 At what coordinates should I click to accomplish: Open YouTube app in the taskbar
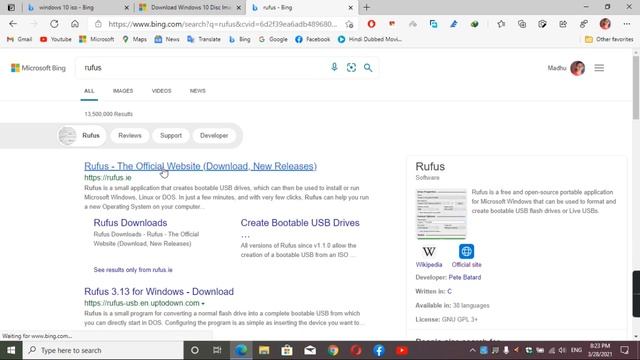pos(402,350)
